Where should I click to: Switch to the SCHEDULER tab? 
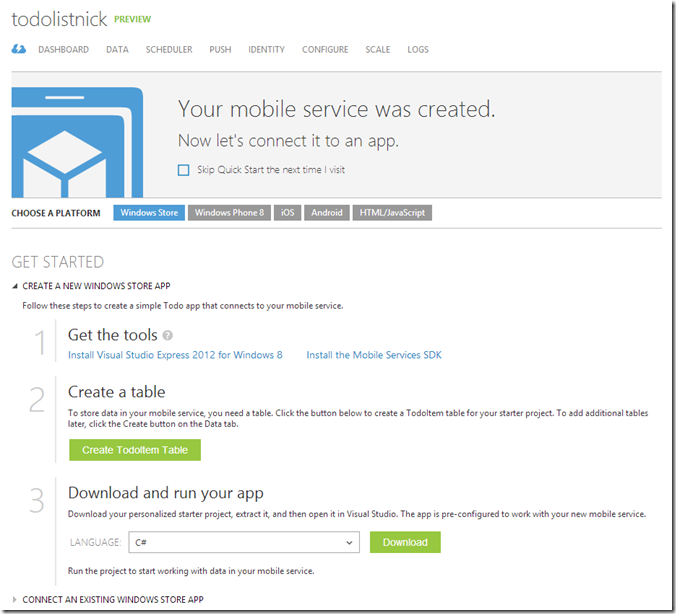pos(169,50)
